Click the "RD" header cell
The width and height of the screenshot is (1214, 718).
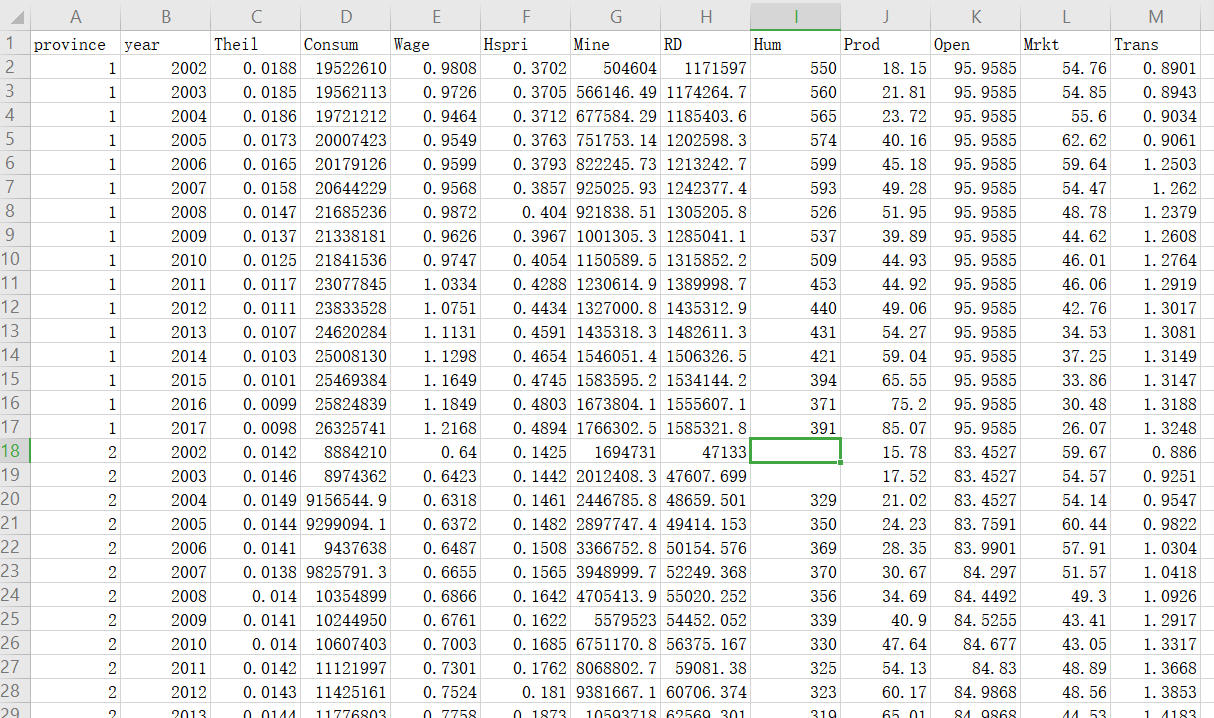tap(706, 44)
